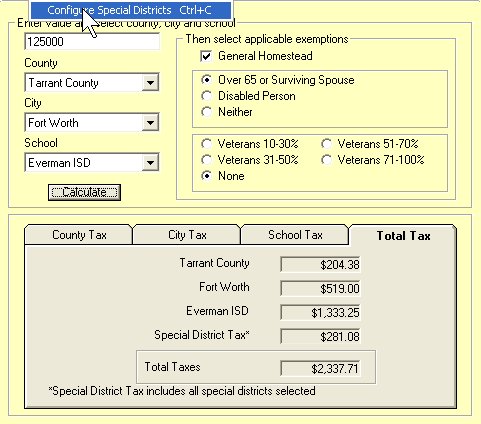Click the Calculate button
Screen dimensions: 481x424
[84, 192]
